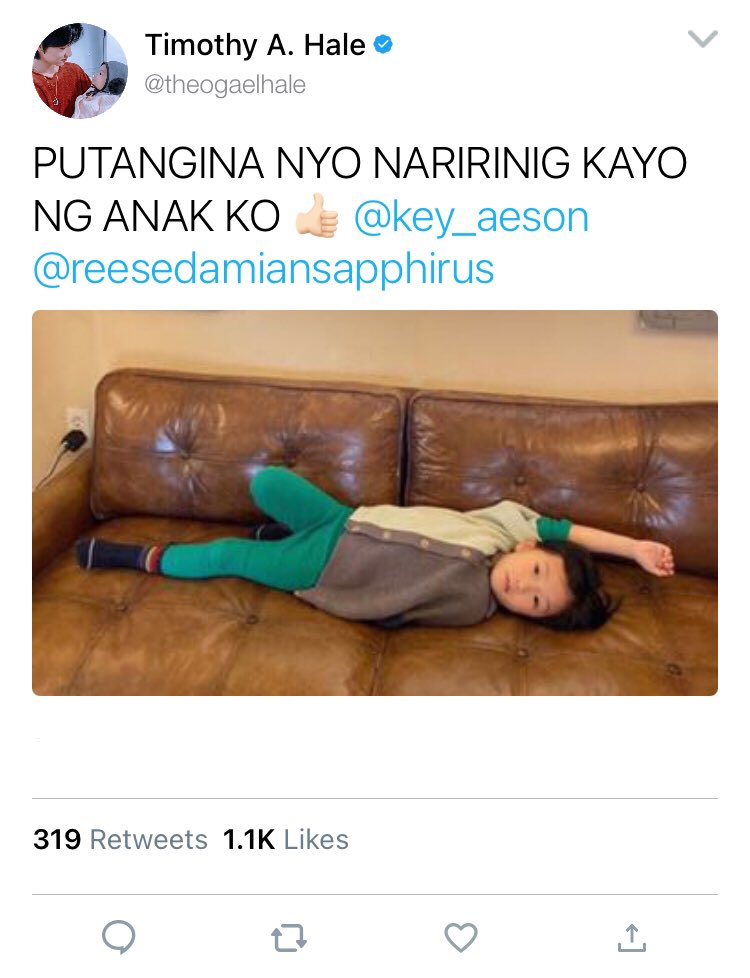Like the tweet with the heart icon
The image size is (750, 978).
460,937
